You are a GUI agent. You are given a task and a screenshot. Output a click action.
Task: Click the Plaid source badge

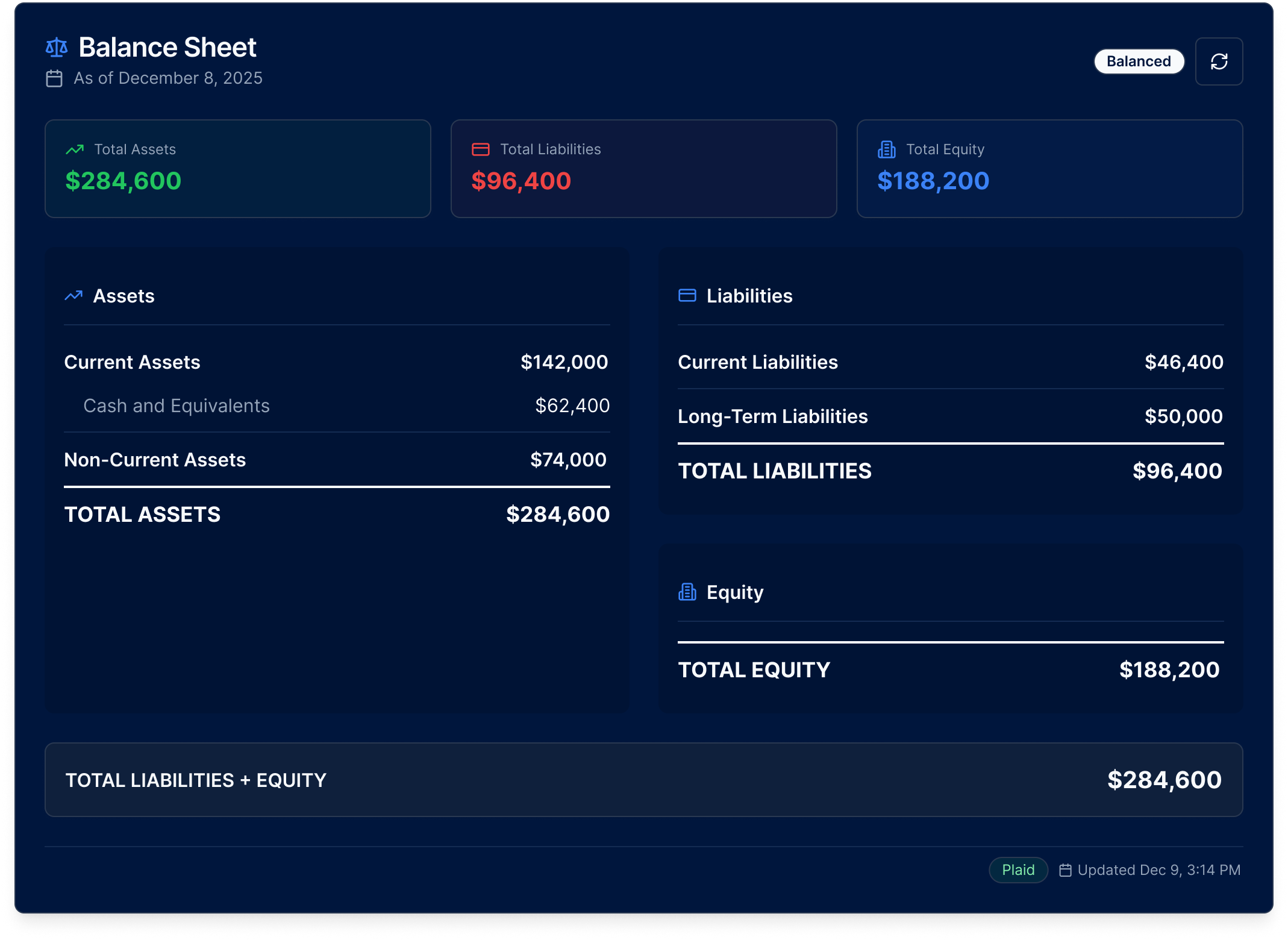click(x=1018, y=870)
